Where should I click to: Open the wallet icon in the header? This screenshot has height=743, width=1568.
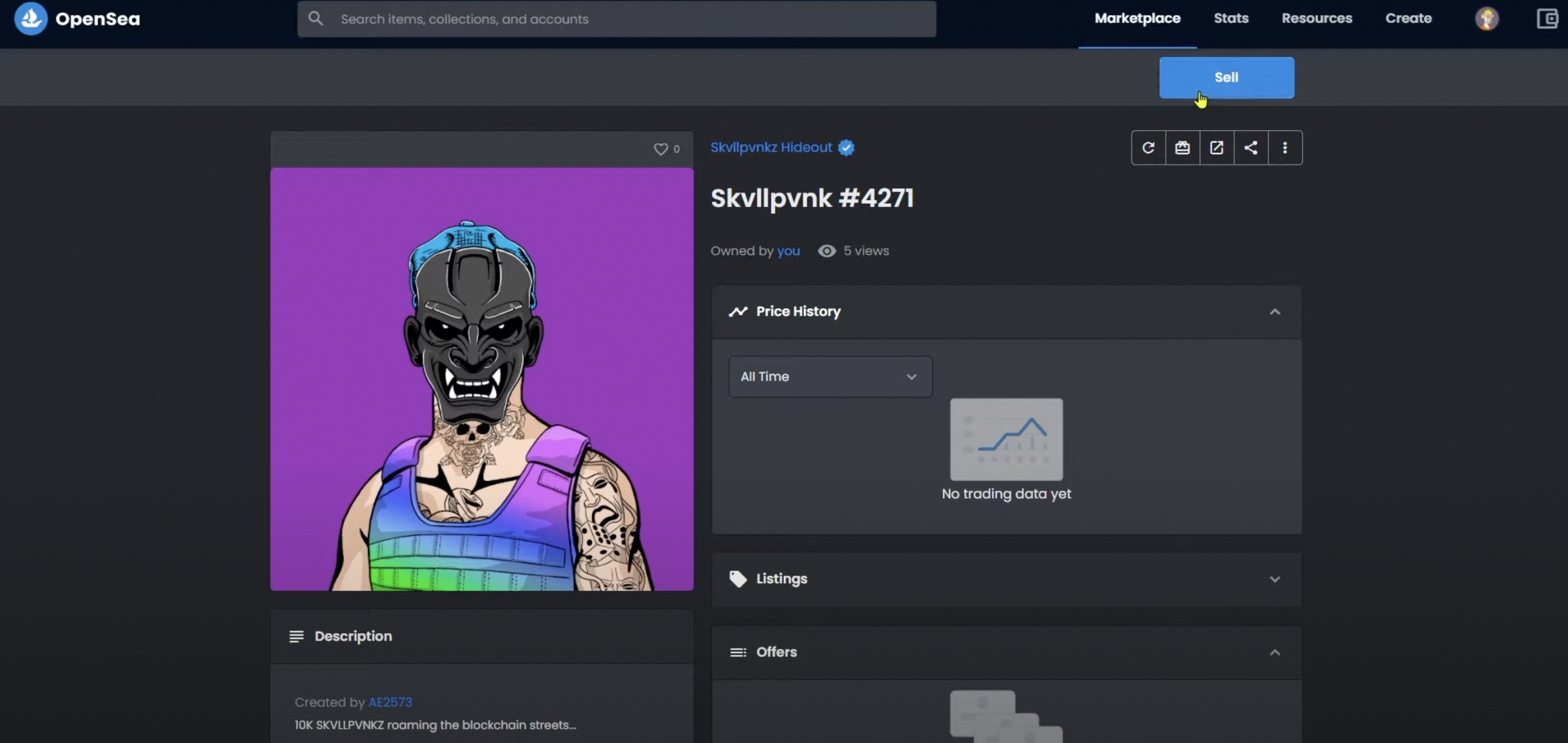pos(1547,18)
